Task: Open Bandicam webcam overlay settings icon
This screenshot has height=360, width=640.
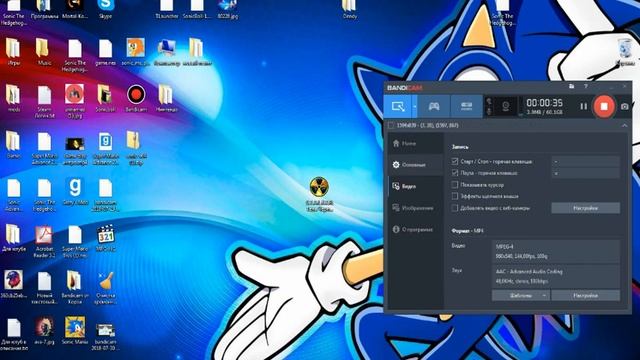Action: point(505,107)
